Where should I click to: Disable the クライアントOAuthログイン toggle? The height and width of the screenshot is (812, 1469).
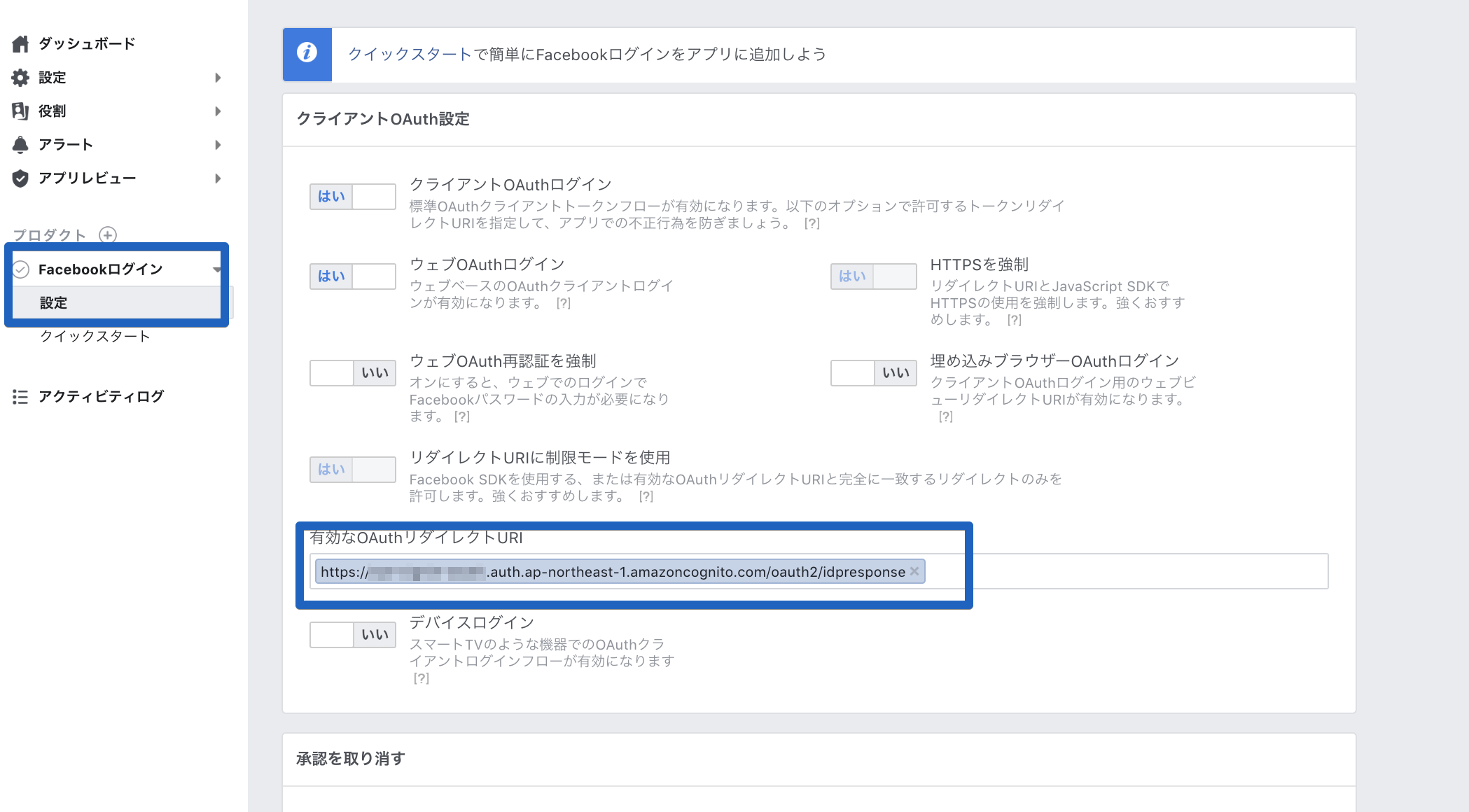(x=352, y=196)
